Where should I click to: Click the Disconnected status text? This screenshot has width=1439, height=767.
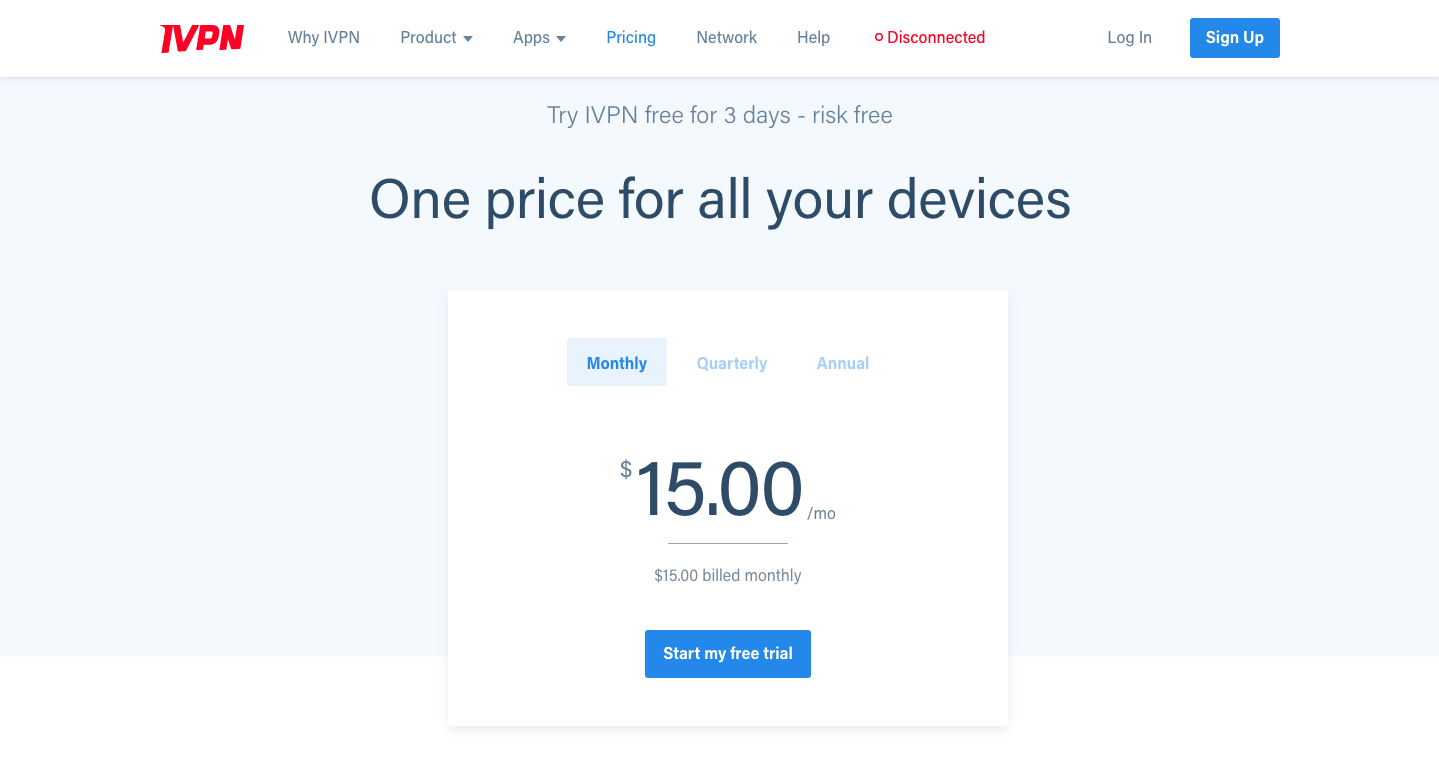click(936, 37)
